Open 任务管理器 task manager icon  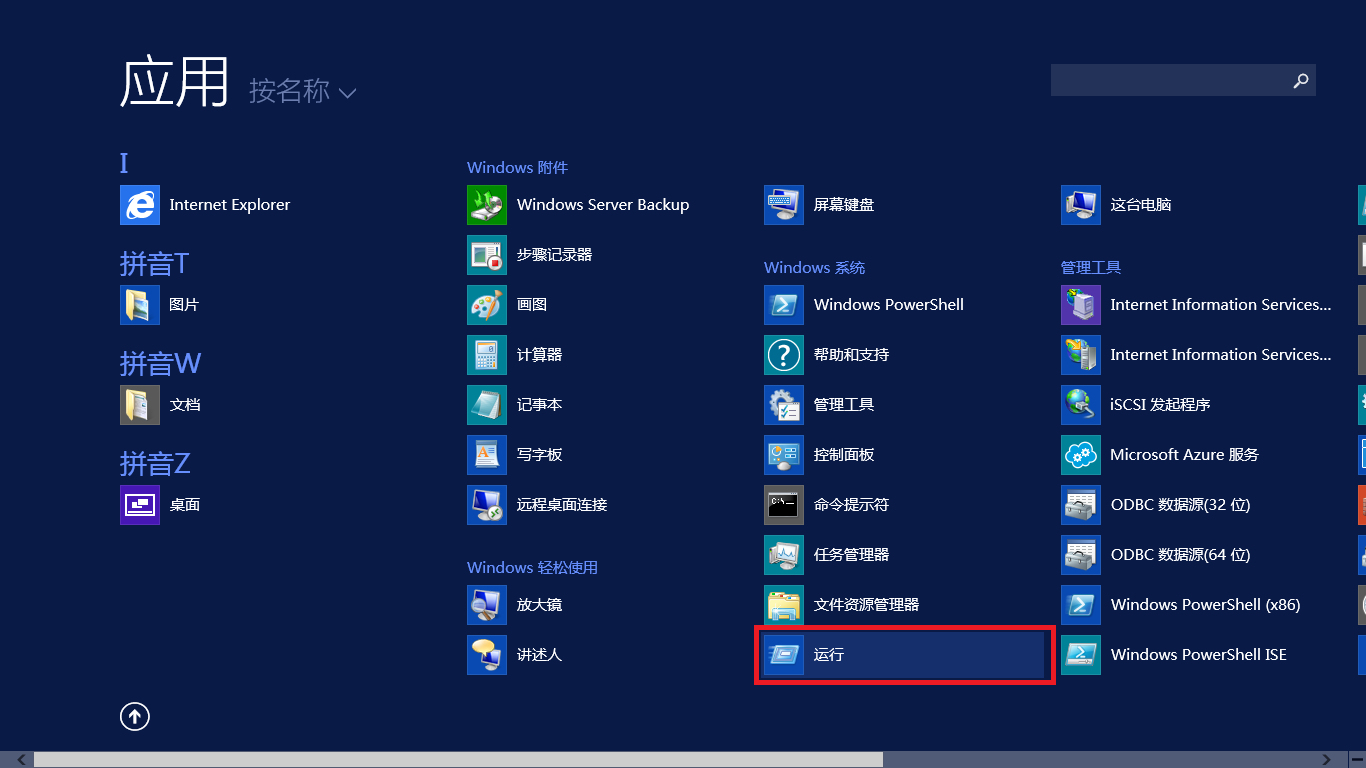point(784,555)
